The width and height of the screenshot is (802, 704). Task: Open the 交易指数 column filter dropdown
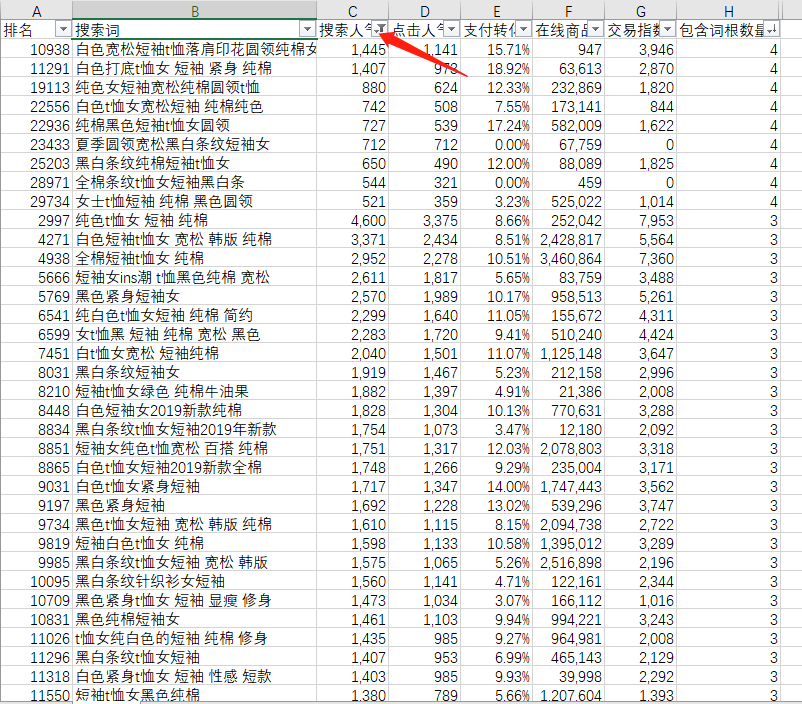[667, 29]
